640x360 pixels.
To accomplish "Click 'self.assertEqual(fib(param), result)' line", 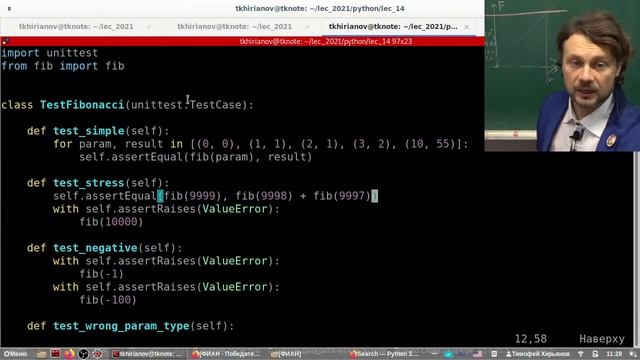I will (196, 157).
